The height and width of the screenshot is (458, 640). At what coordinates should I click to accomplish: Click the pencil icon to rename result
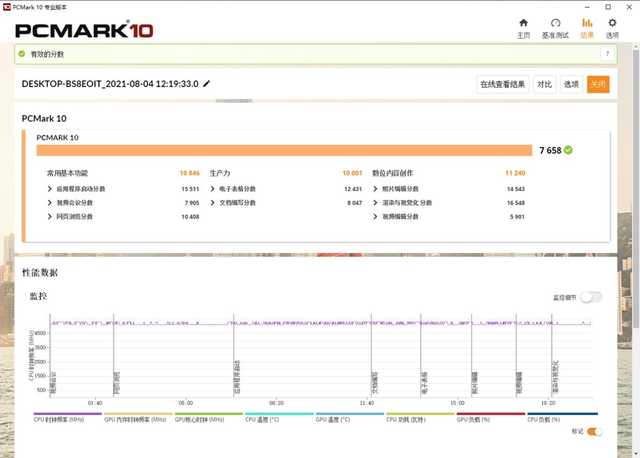click(x=207, y=84)
